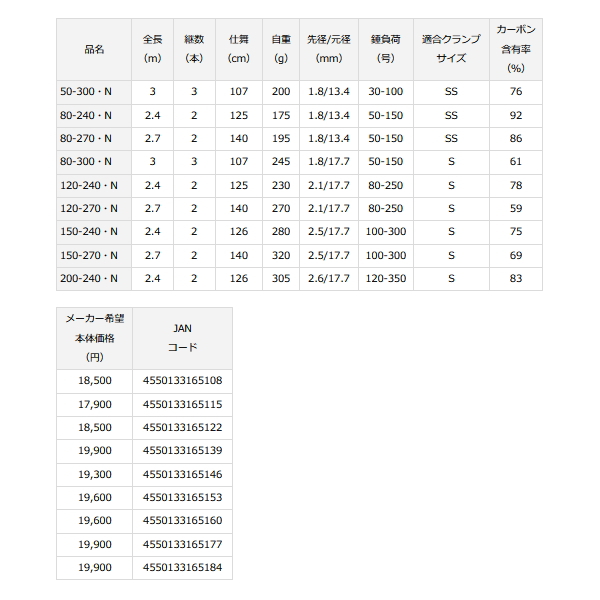The image size is (600, 600).
Task: Select the 120-240・N product name cell
Action: (94, 186)
